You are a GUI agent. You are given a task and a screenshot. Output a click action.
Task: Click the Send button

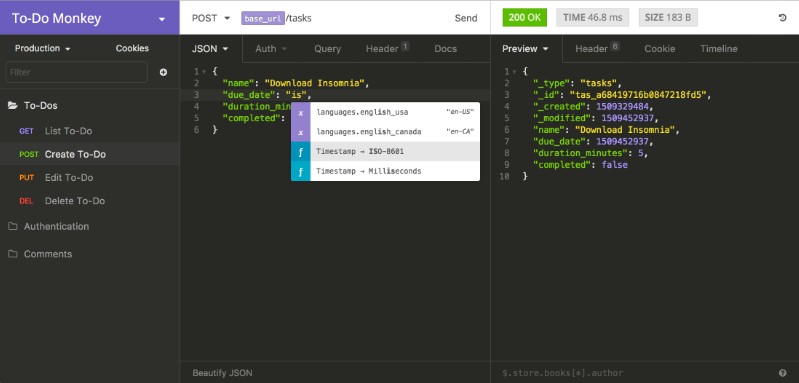[466, 18]
